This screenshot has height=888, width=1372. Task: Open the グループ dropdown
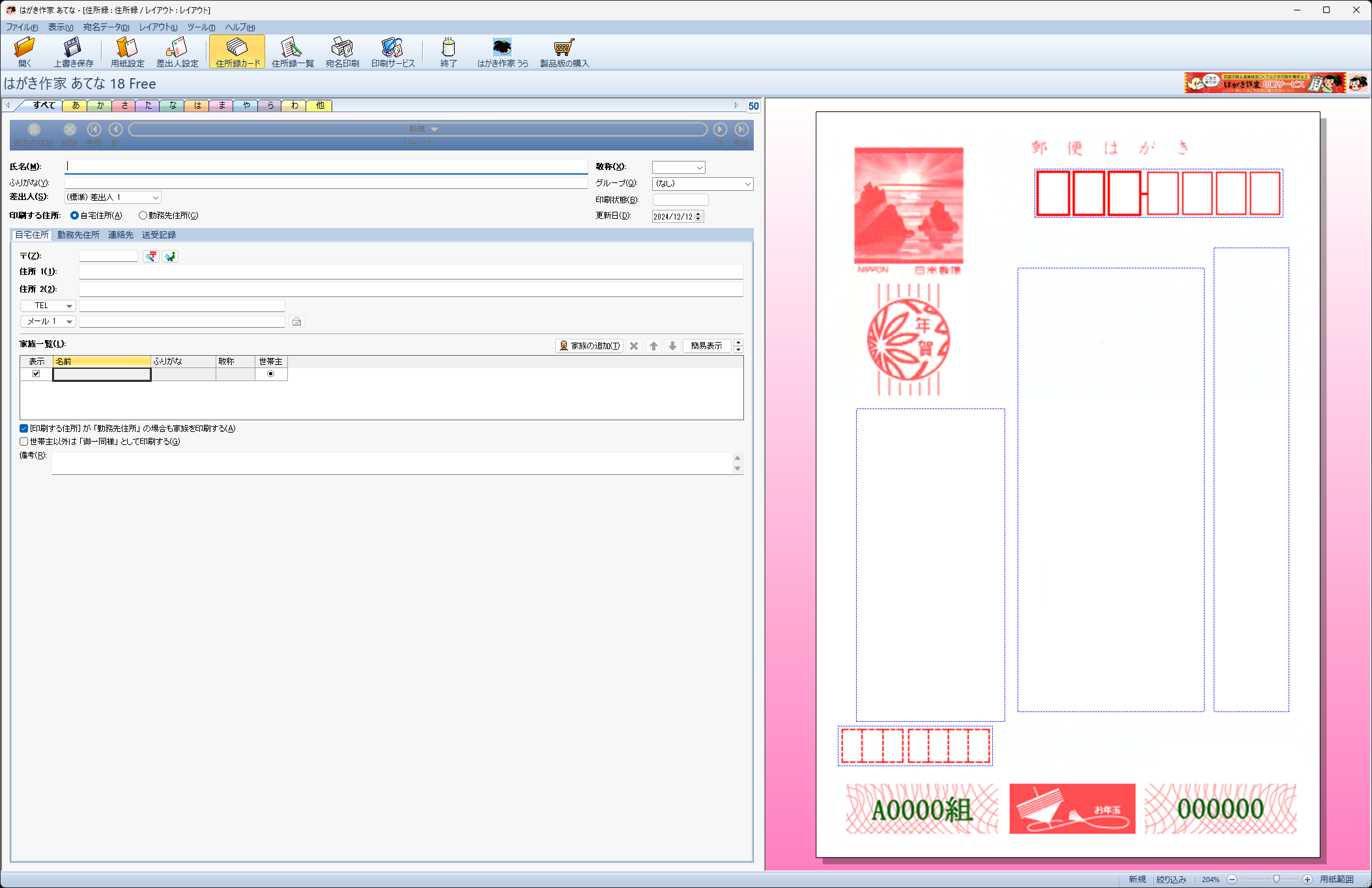pos(747,184)
